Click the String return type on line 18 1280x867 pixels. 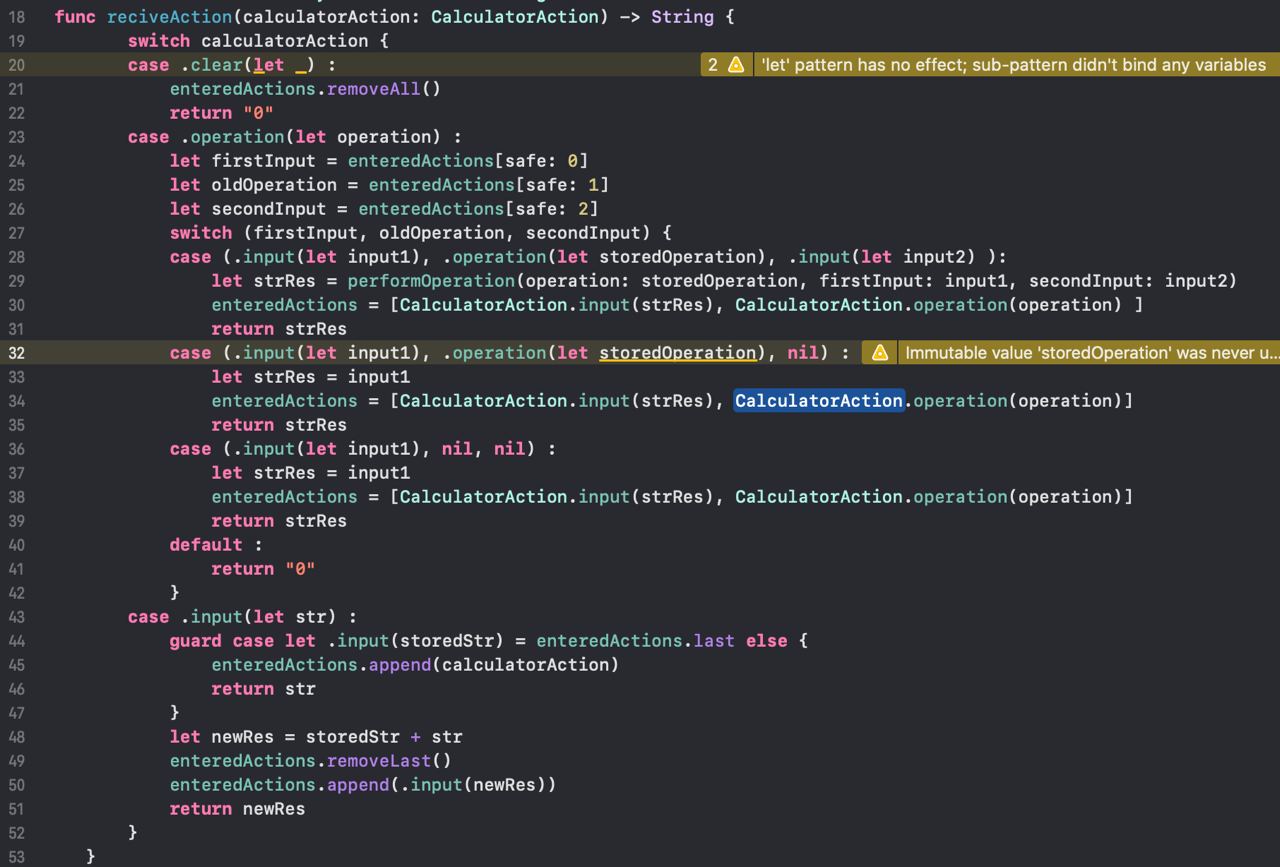[682, 17]
